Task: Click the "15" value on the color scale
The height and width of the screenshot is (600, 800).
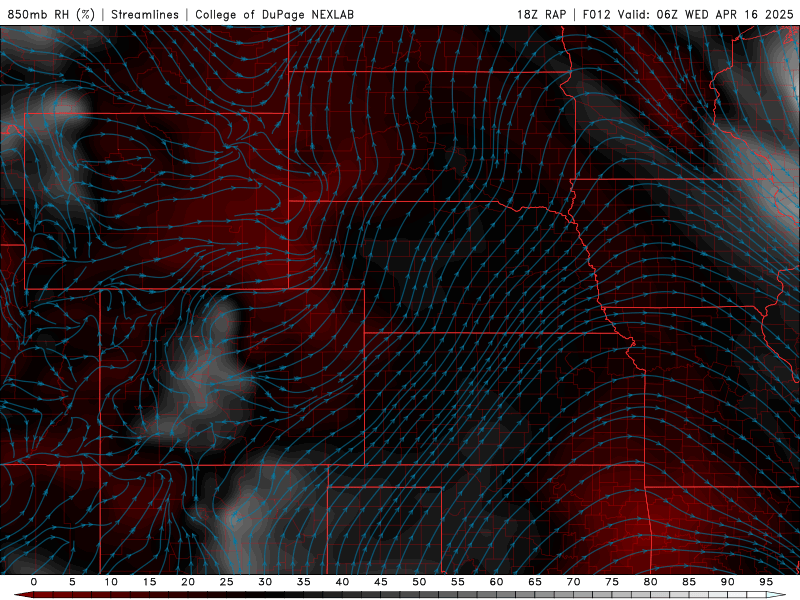Action: (x=149, y=582)
